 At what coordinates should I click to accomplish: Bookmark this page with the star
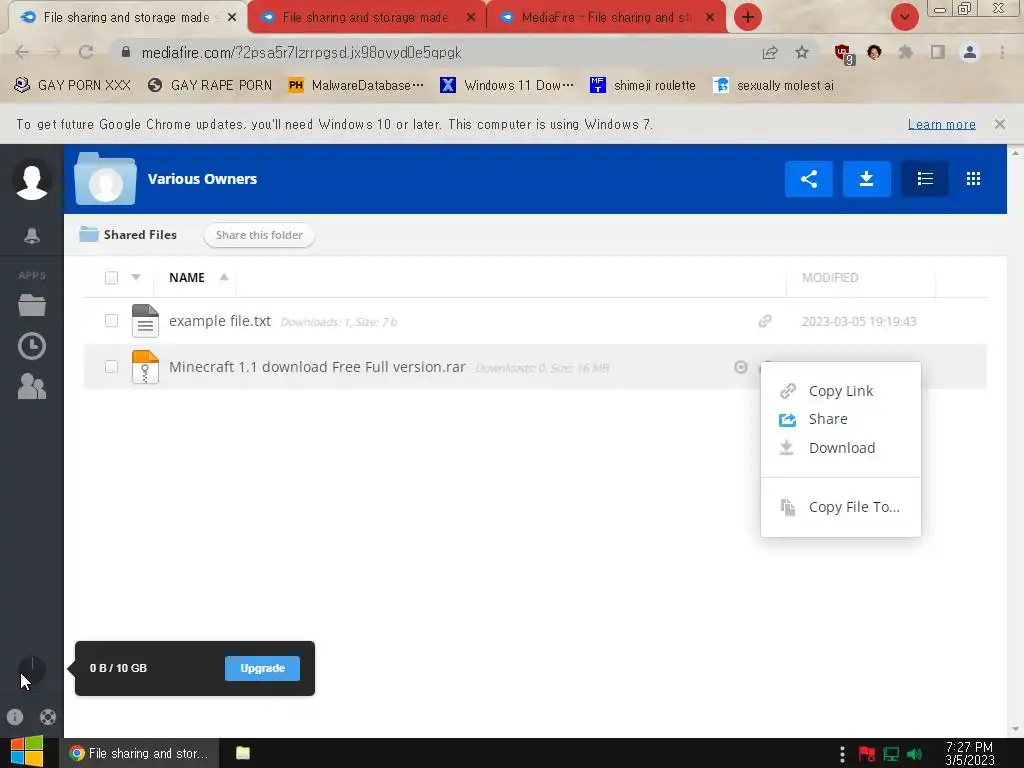[802, 53]
